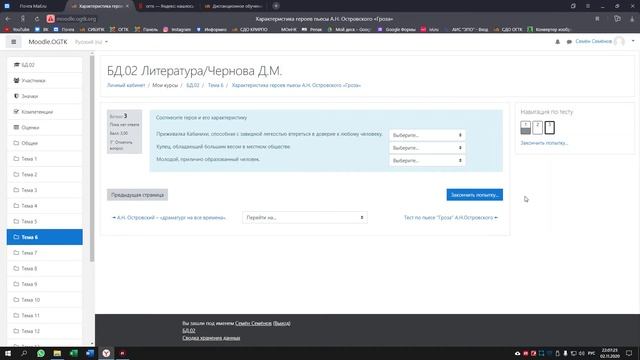640x360 pixels.
Task: Click 'Закончить попытку...' link in navigation block
Action: 544,143
